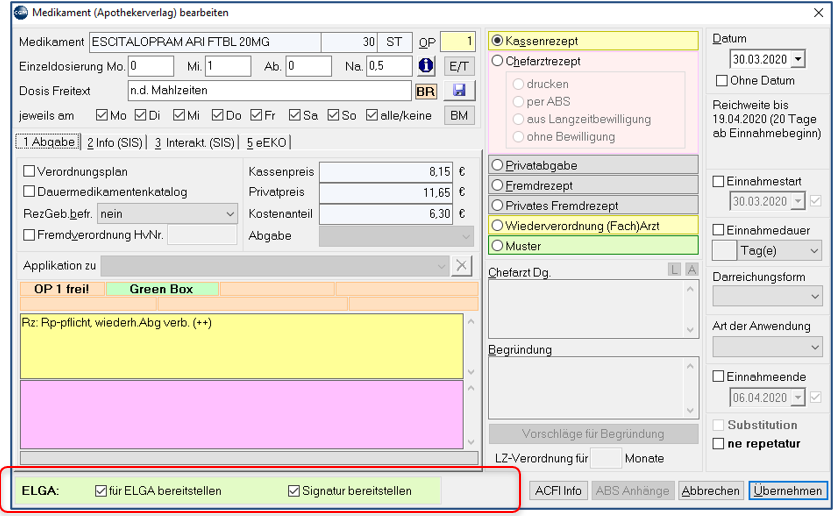This screenshot has width=834, height=516.
Task: Tick the Ohne Datum checkbox
Action: pyautogui.click(x=722, y=81)
